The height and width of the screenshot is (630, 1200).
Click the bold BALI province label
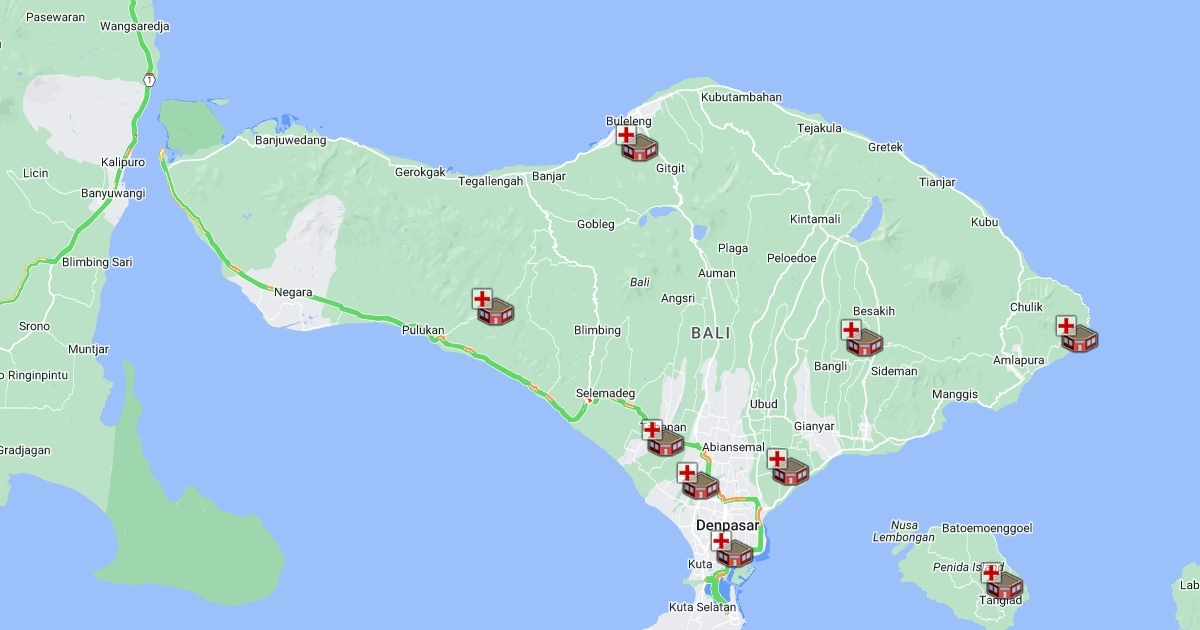click(x=710, y=333)
